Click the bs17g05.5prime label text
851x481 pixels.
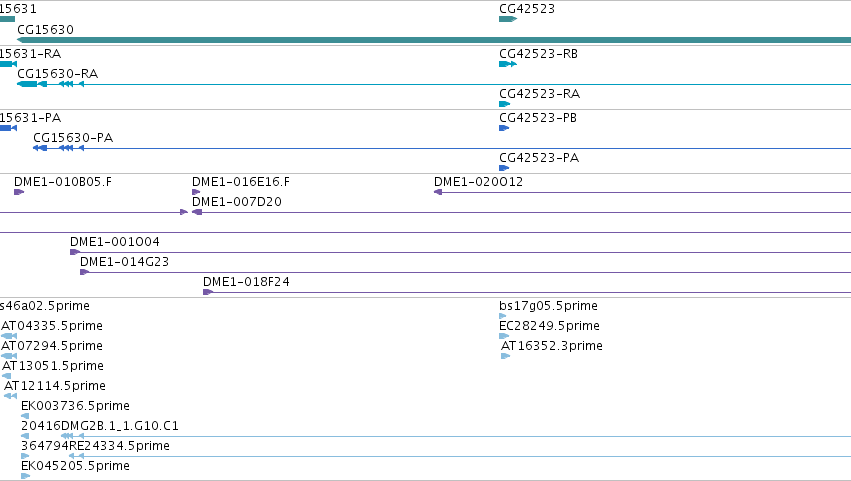point(548,306)
